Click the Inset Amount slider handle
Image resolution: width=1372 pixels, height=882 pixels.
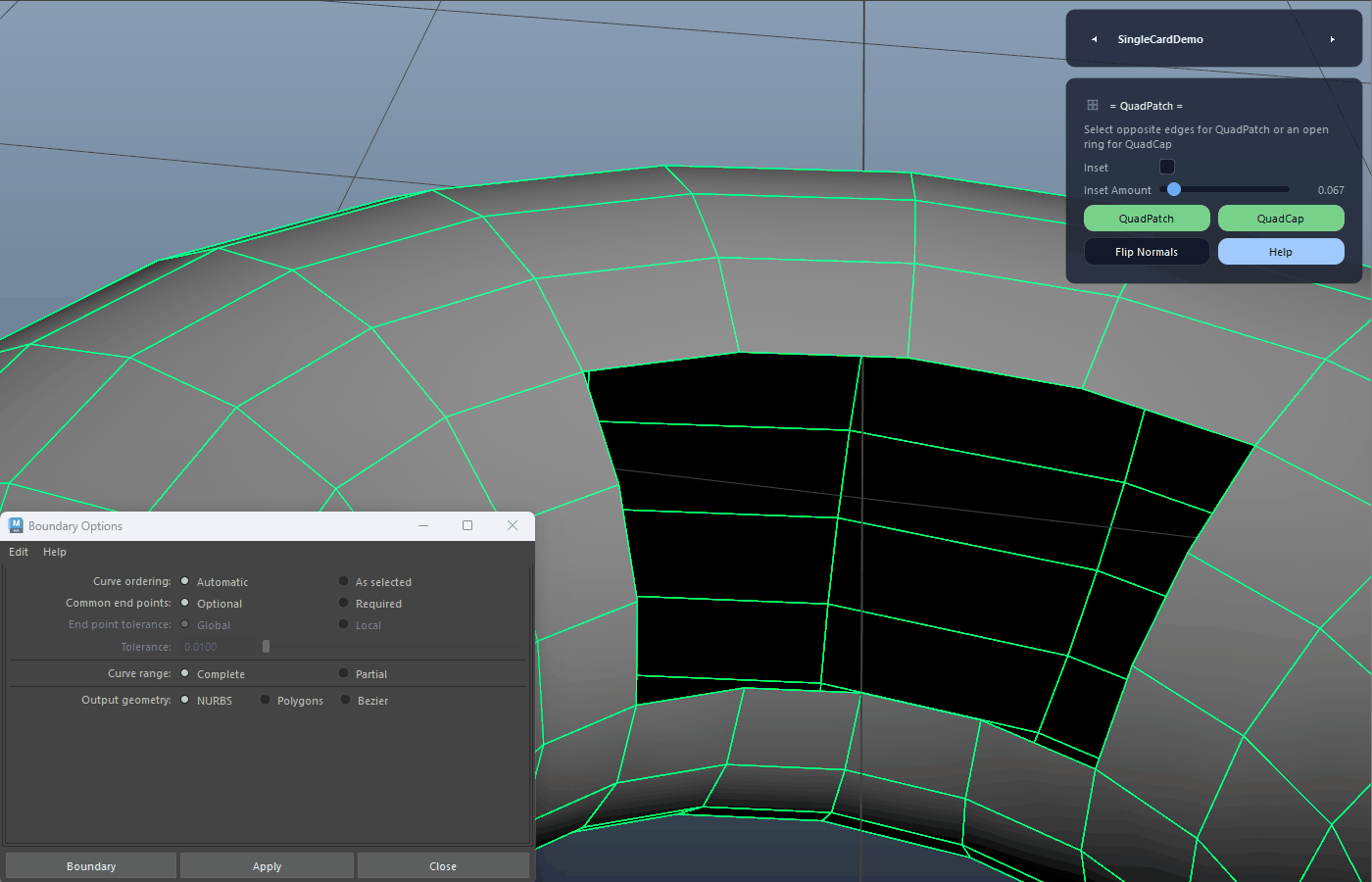point(1174,189)
